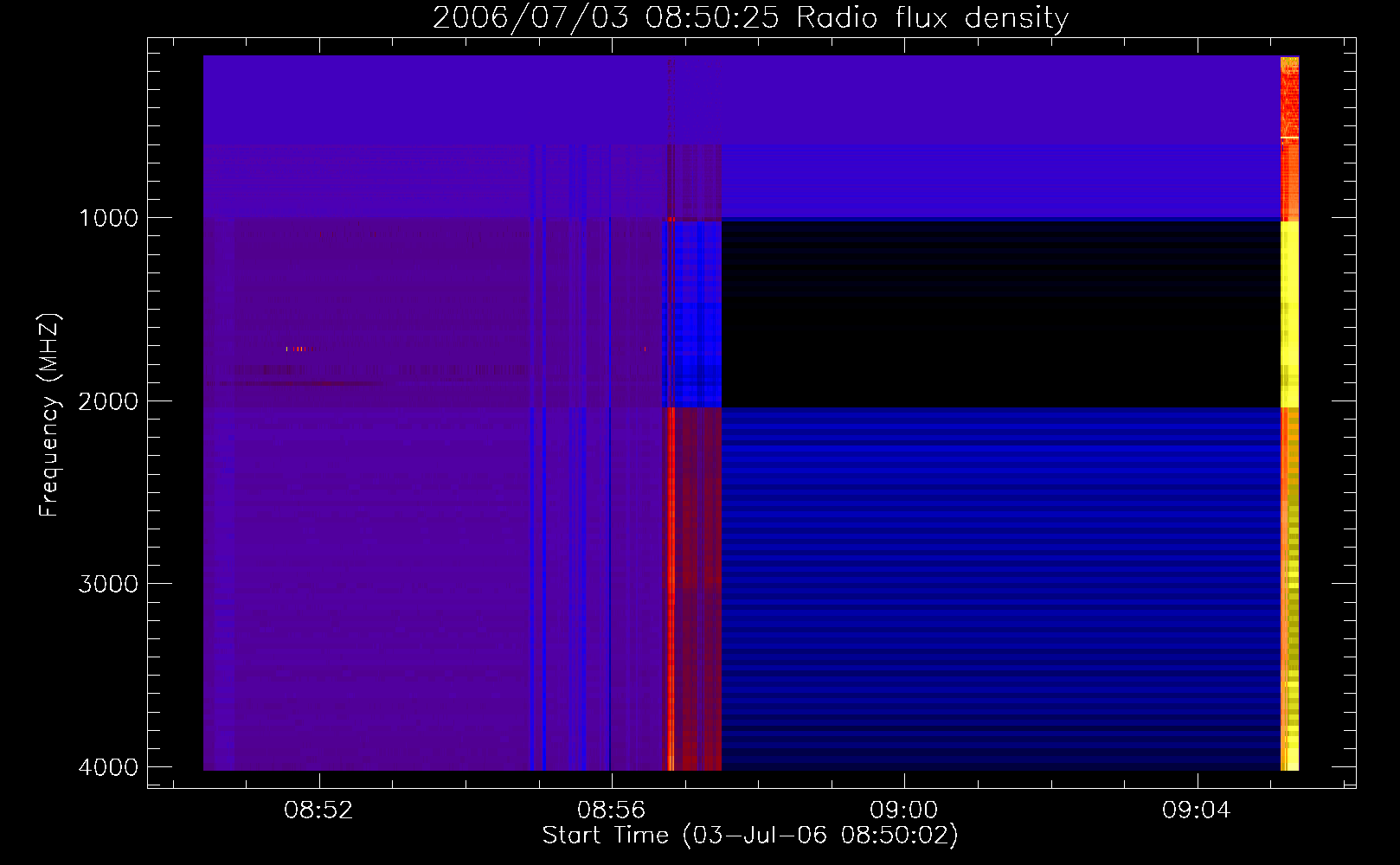Click the 1000 frequency tick label

108,217
